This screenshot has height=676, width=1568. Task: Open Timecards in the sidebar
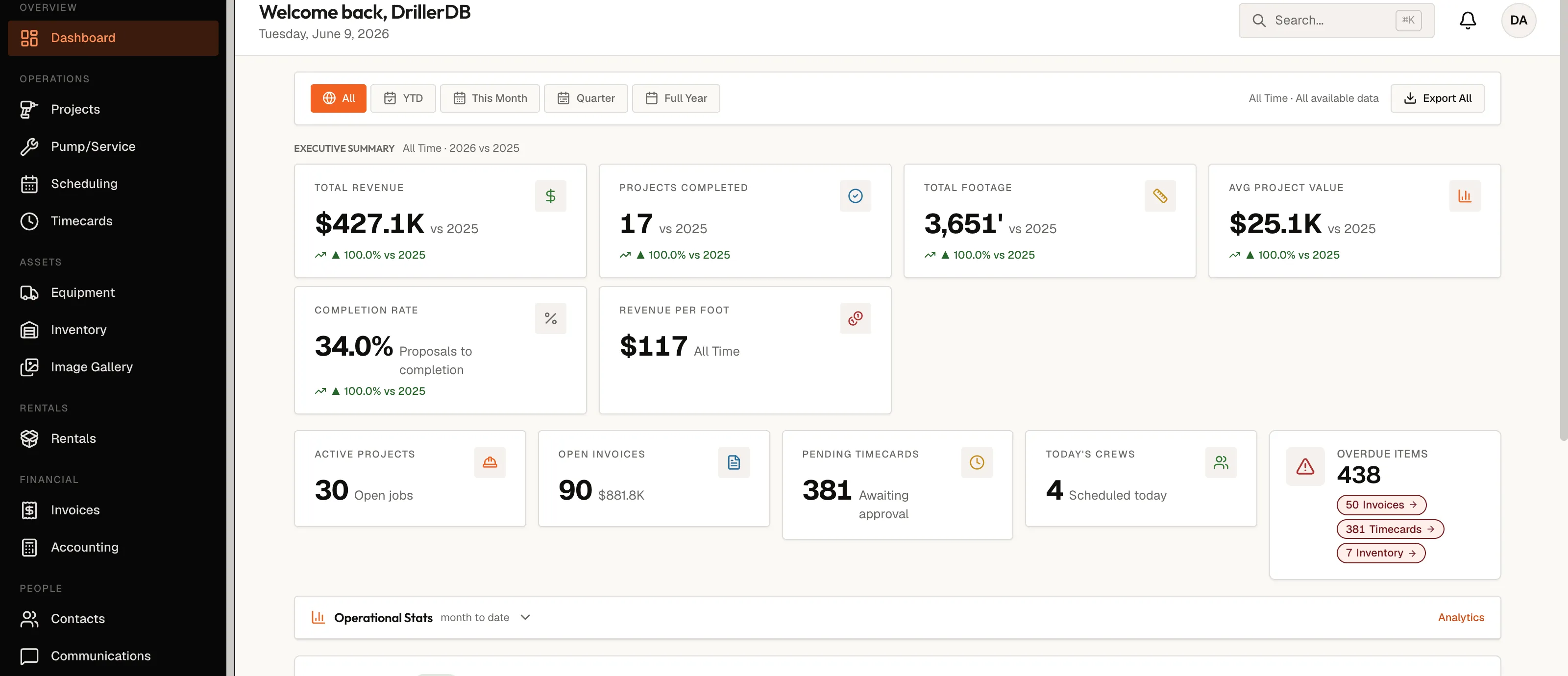(113, 221)
